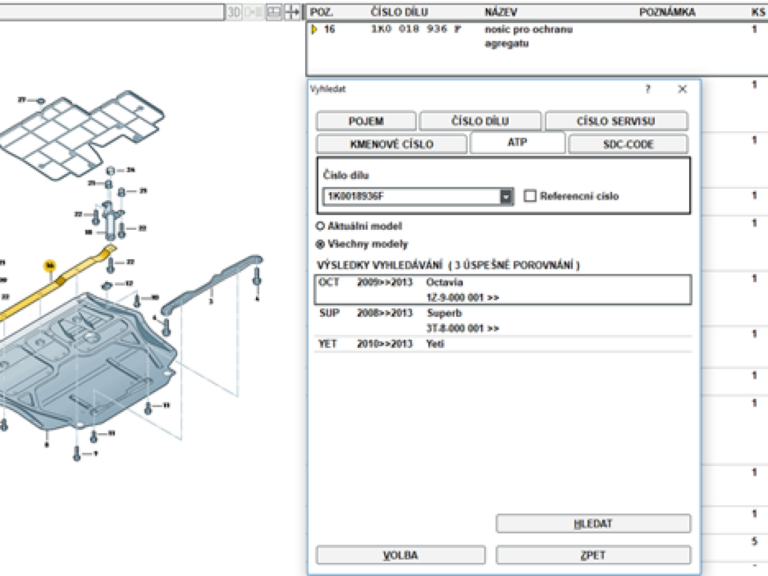
Task: Click the question mark help icon
Action: point(647,89)
